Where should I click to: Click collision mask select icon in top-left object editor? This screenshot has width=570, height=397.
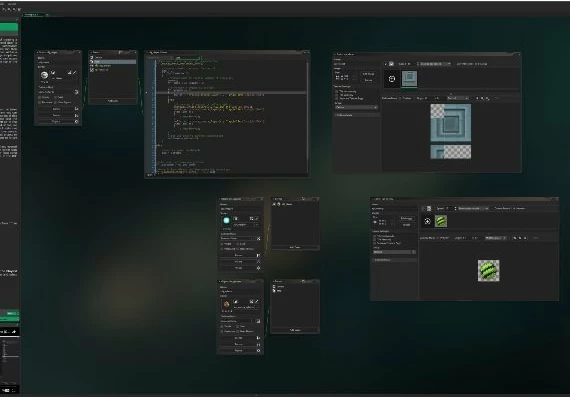[76, 92]
